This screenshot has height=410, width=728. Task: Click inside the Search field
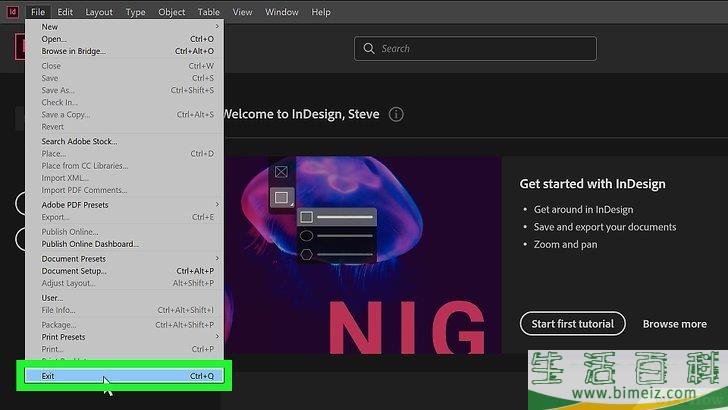point(475,48)
